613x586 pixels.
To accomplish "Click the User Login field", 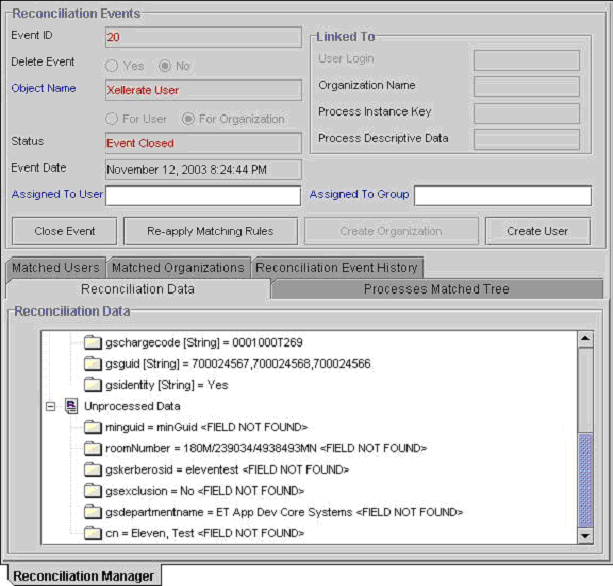I will pos(527,60).
